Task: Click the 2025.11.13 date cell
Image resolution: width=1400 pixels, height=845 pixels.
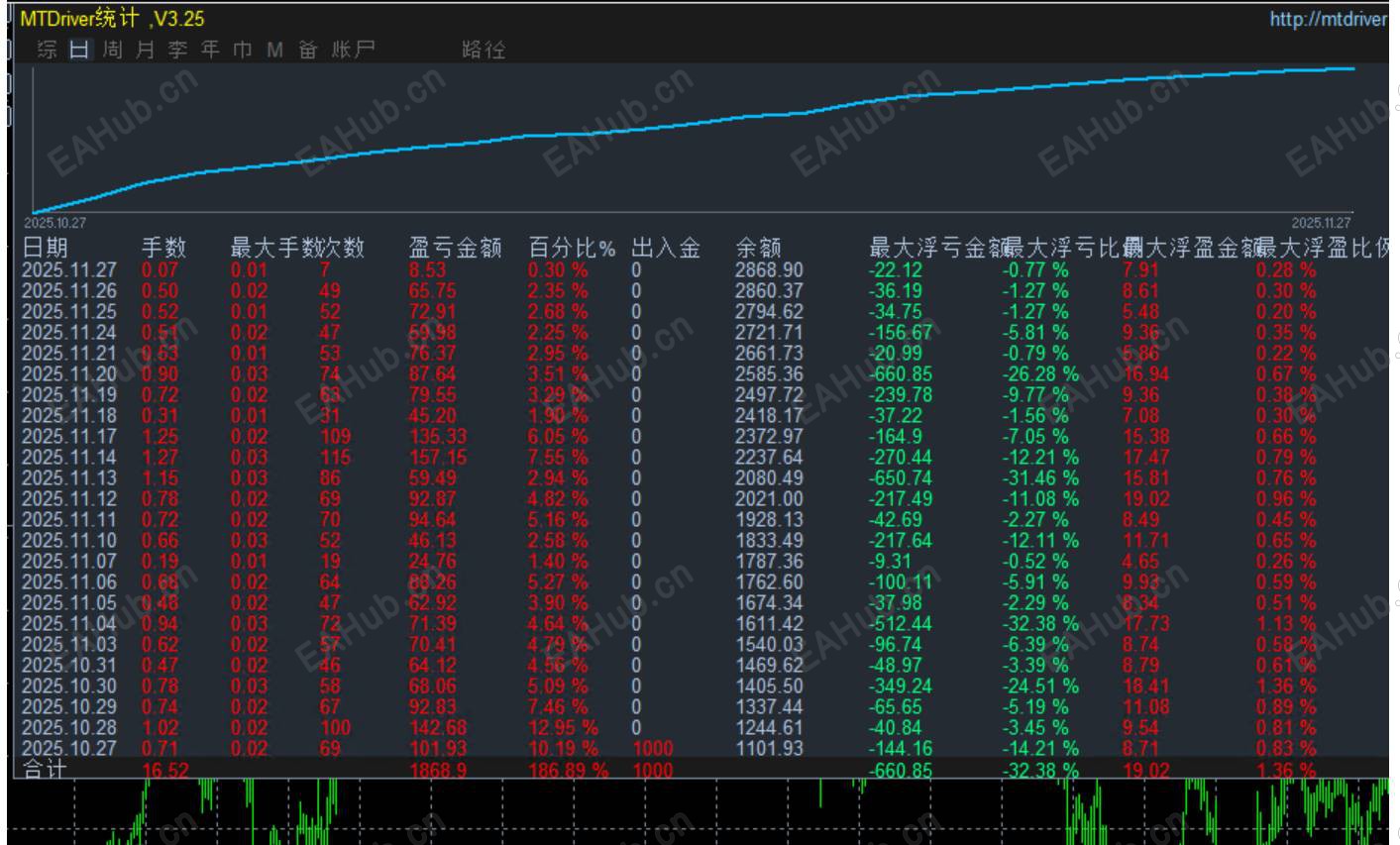Action: (x=69, y=478)
